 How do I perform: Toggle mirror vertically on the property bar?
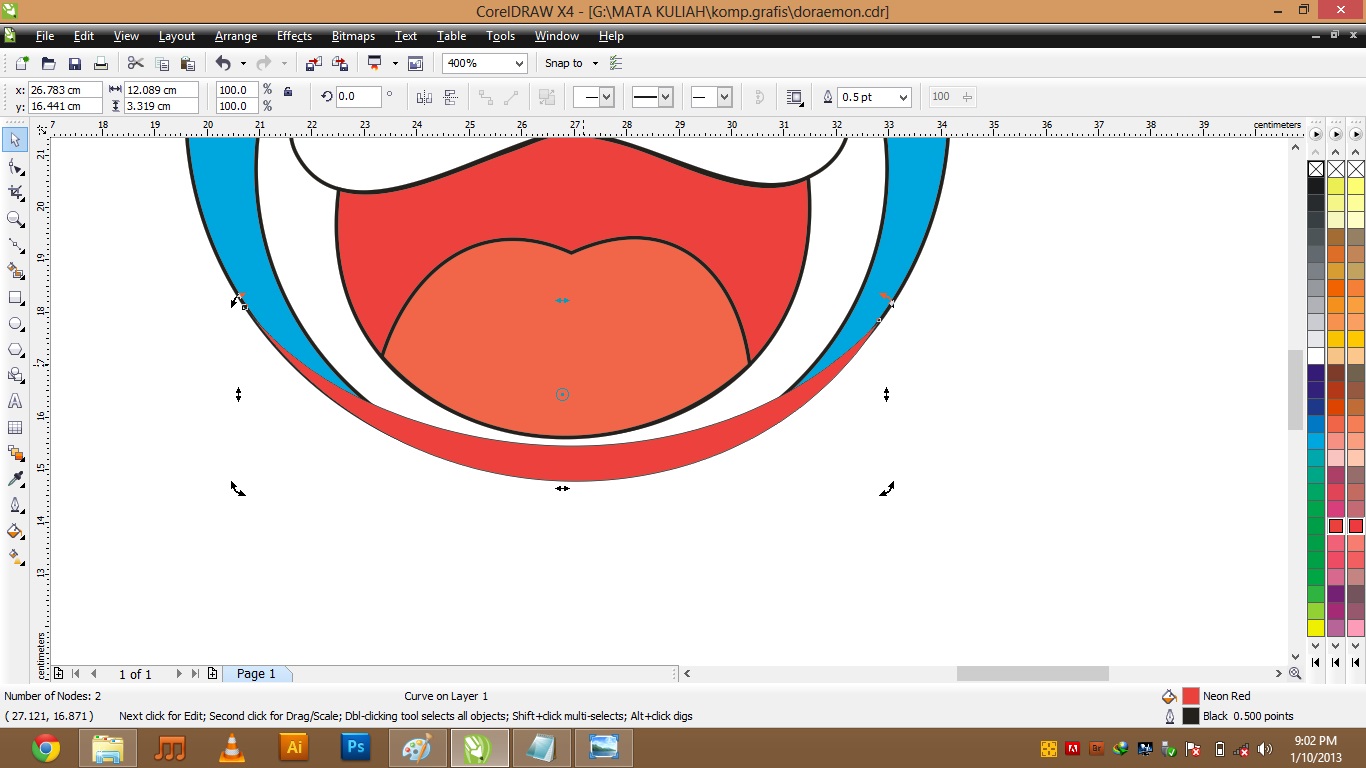point(452,97)
